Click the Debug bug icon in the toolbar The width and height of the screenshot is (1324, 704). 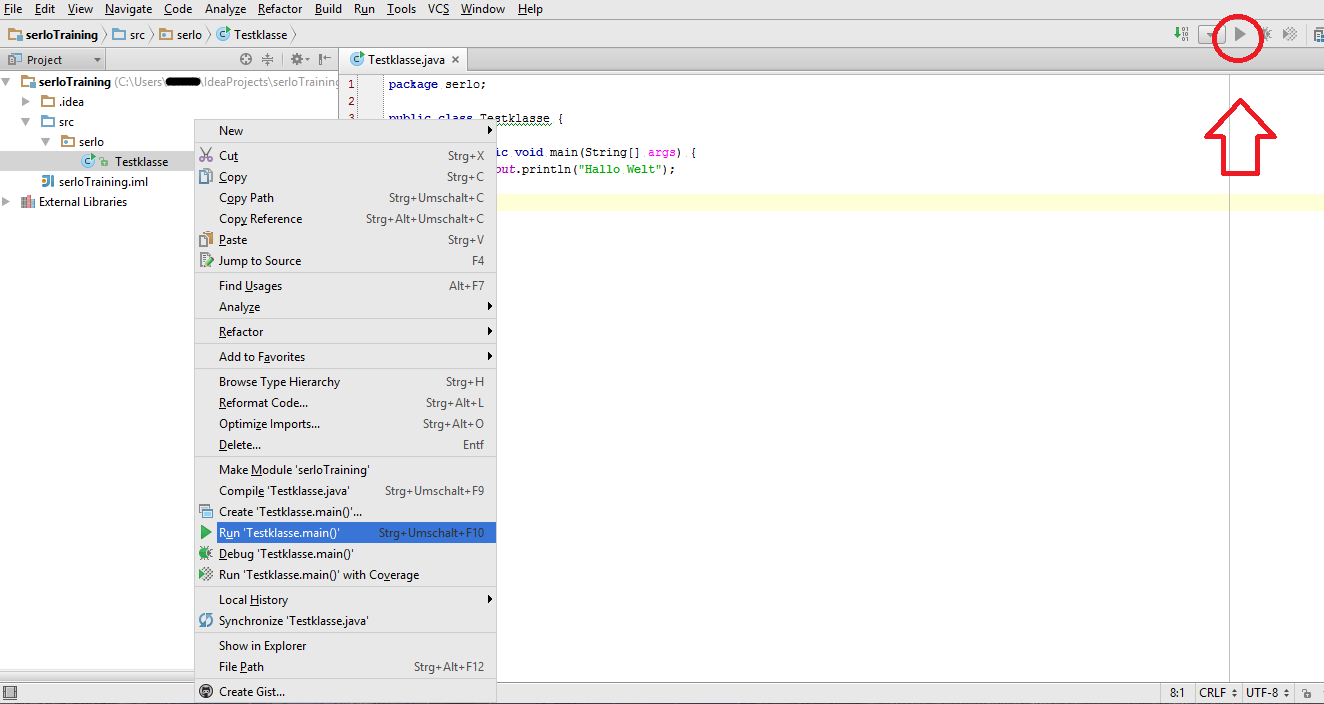(1266, 34)
